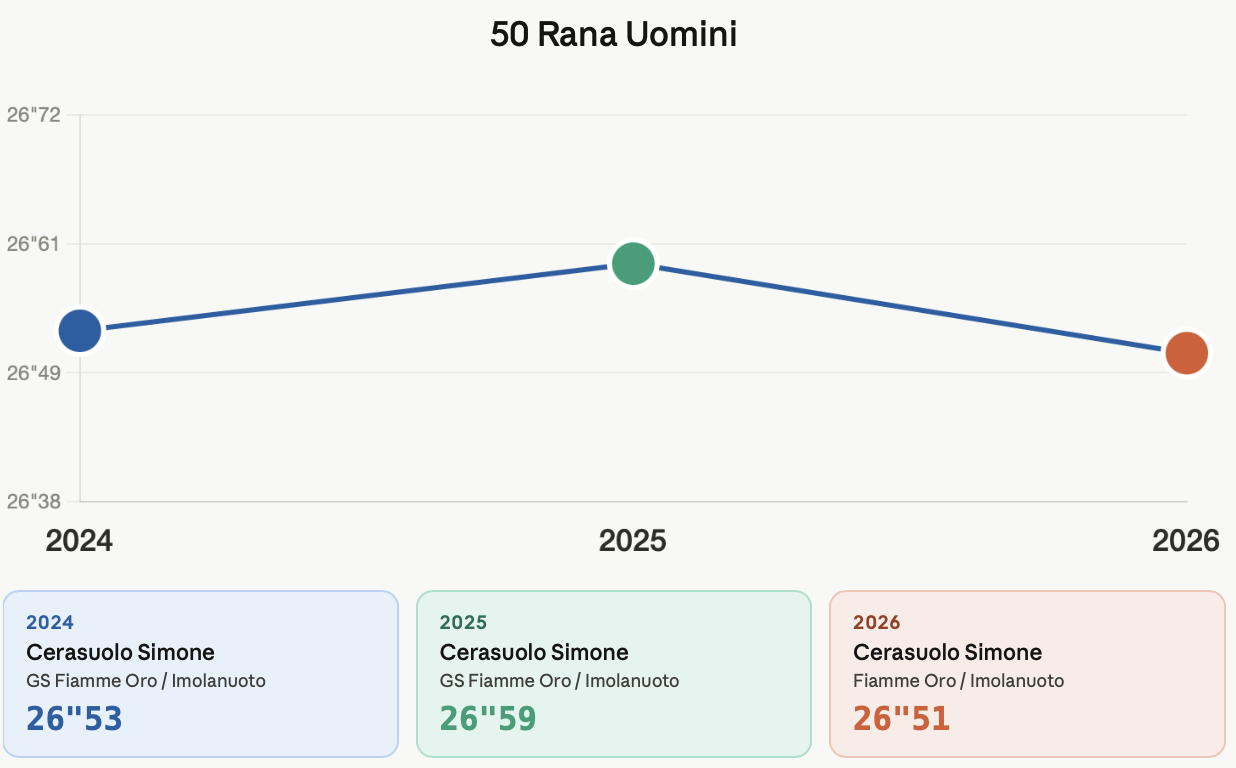This screenshot has width=1236, height=768.
Task: Select the 2026 x-axis label
Action: coord(1186,541)
